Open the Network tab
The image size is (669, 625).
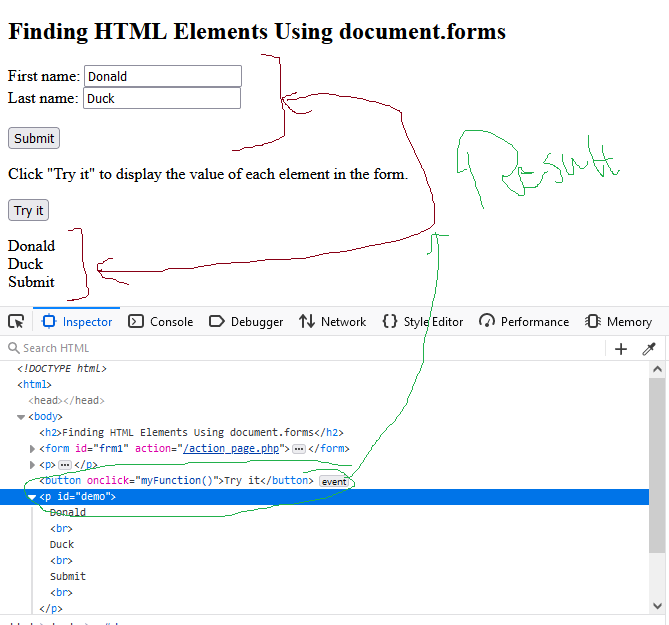pyautogui.click(x=332, y=322)
